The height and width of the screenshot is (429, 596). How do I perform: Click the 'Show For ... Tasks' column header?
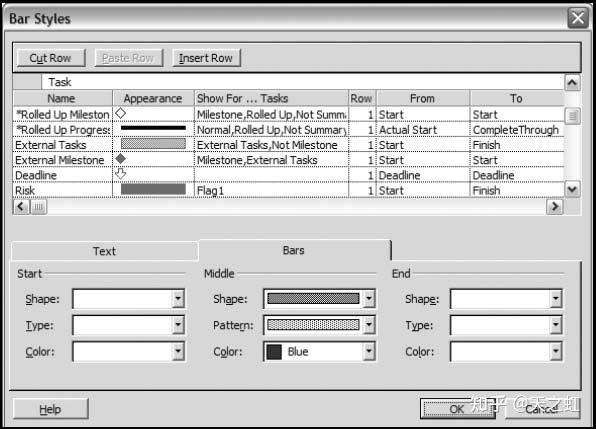pyautogui.click(x=271, y=98)
